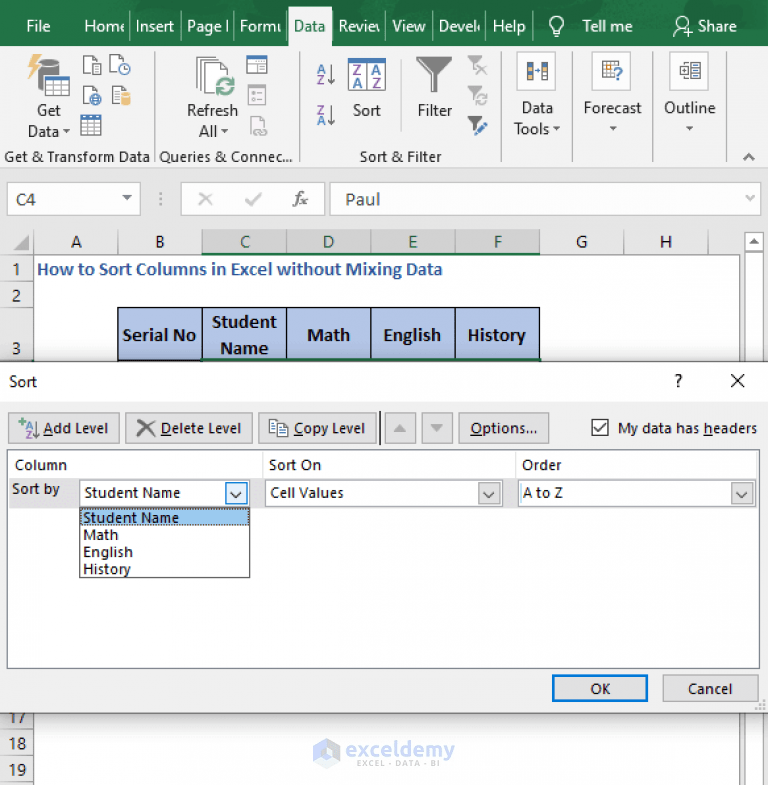
Task: Click From Table/Range icon
Action: coord(91,125)
